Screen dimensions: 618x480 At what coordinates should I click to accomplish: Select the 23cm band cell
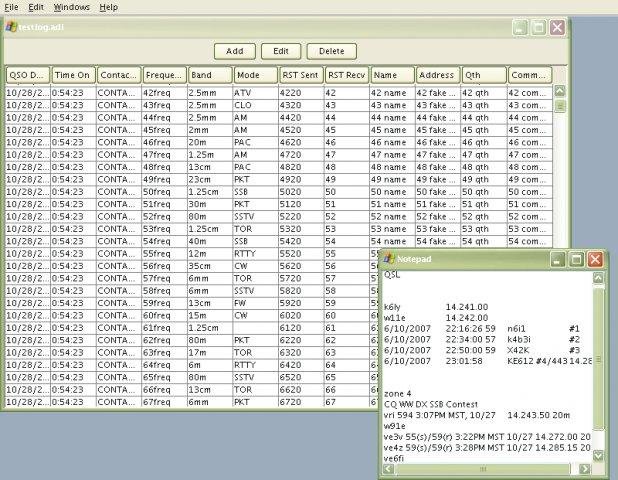pyautogui.click(x=210, y=179)
